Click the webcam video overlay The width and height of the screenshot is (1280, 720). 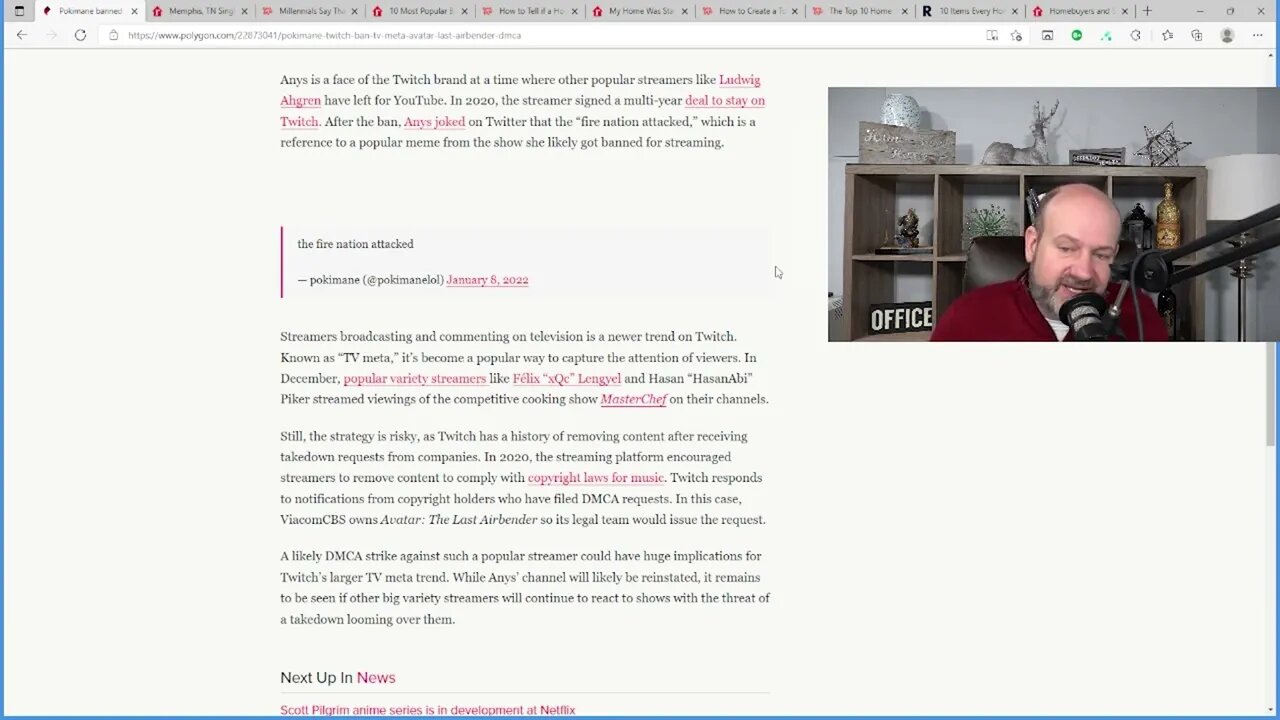pos(1053,214)
